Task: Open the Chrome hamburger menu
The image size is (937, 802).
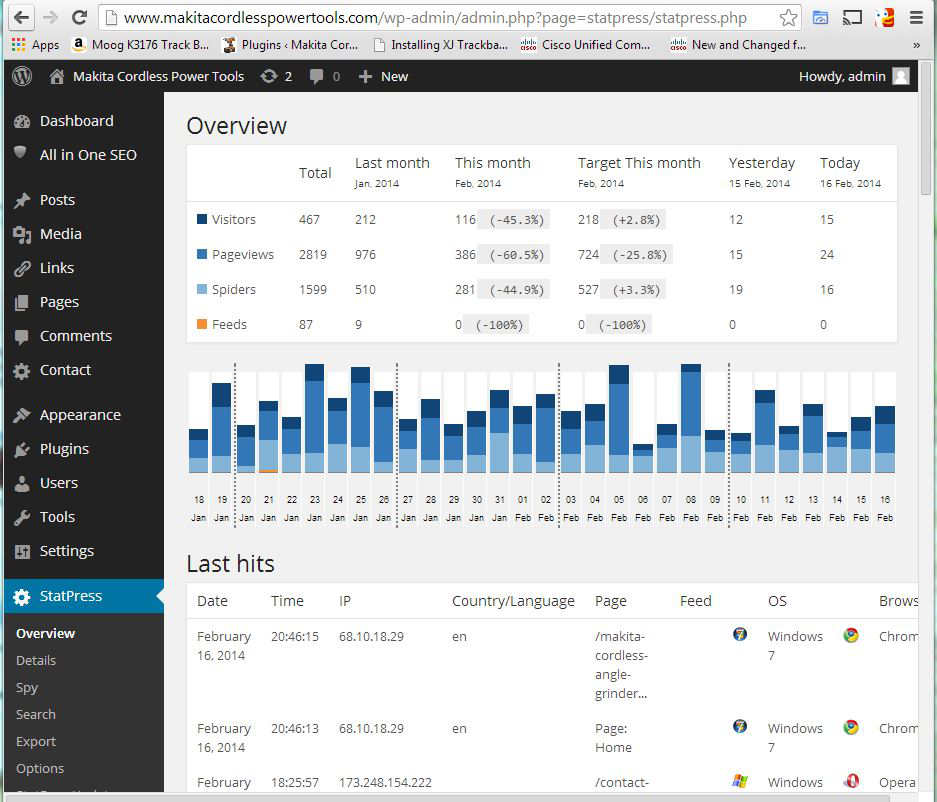Action: click(x=916, y=18)
